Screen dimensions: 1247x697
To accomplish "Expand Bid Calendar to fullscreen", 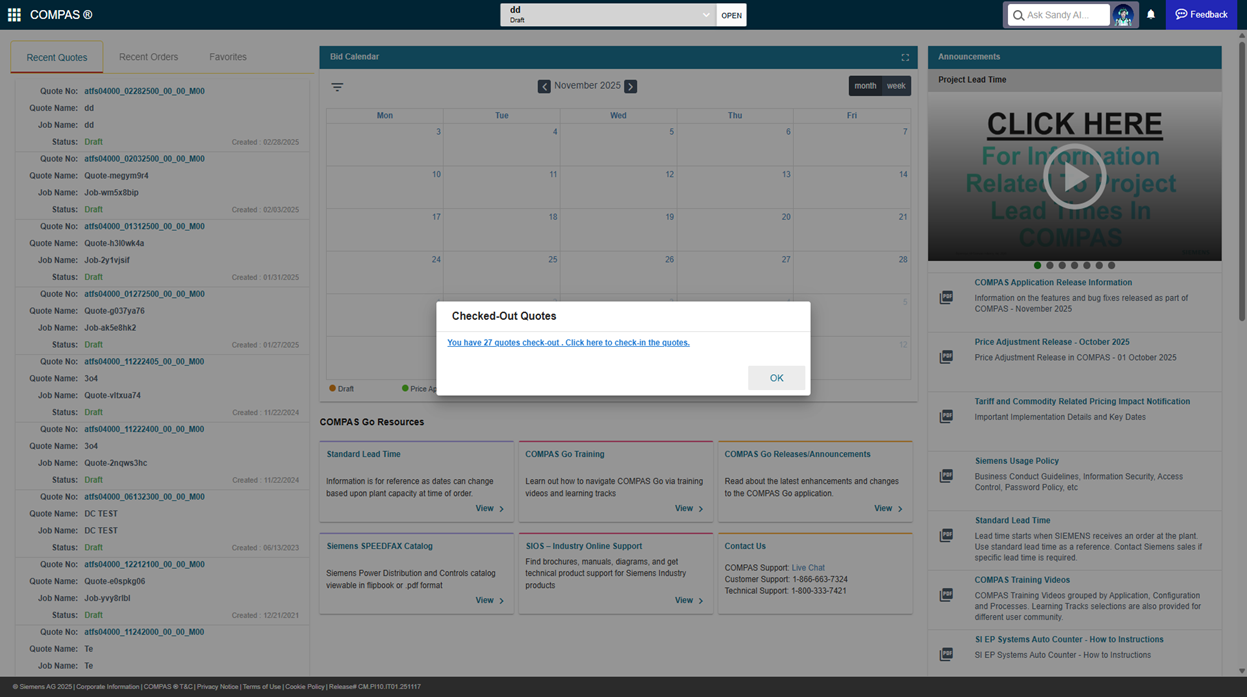I will (905, 58).
